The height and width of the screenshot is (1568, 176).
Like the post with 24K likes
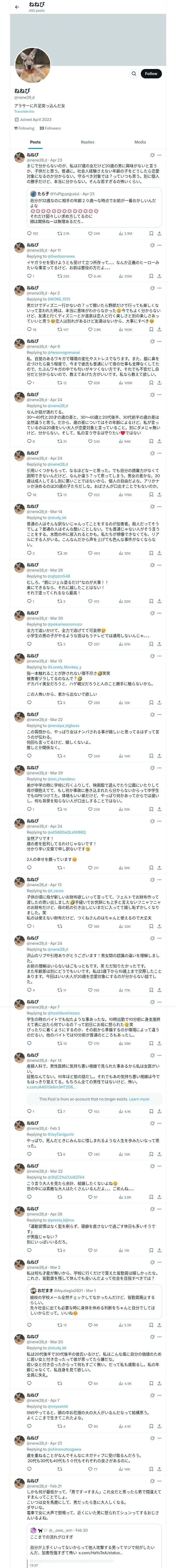(x=90, y=234)
